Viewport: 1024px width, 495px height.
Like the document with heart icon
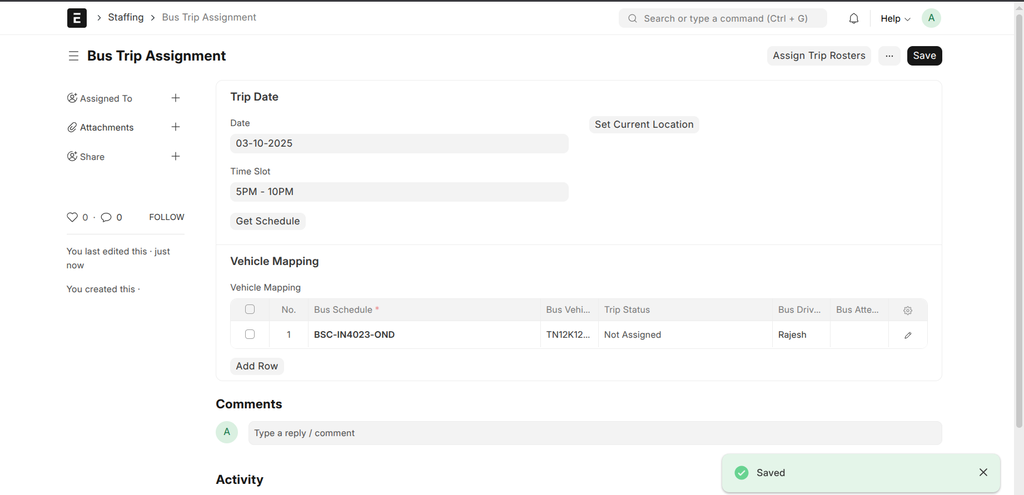[x=72, y=217]
